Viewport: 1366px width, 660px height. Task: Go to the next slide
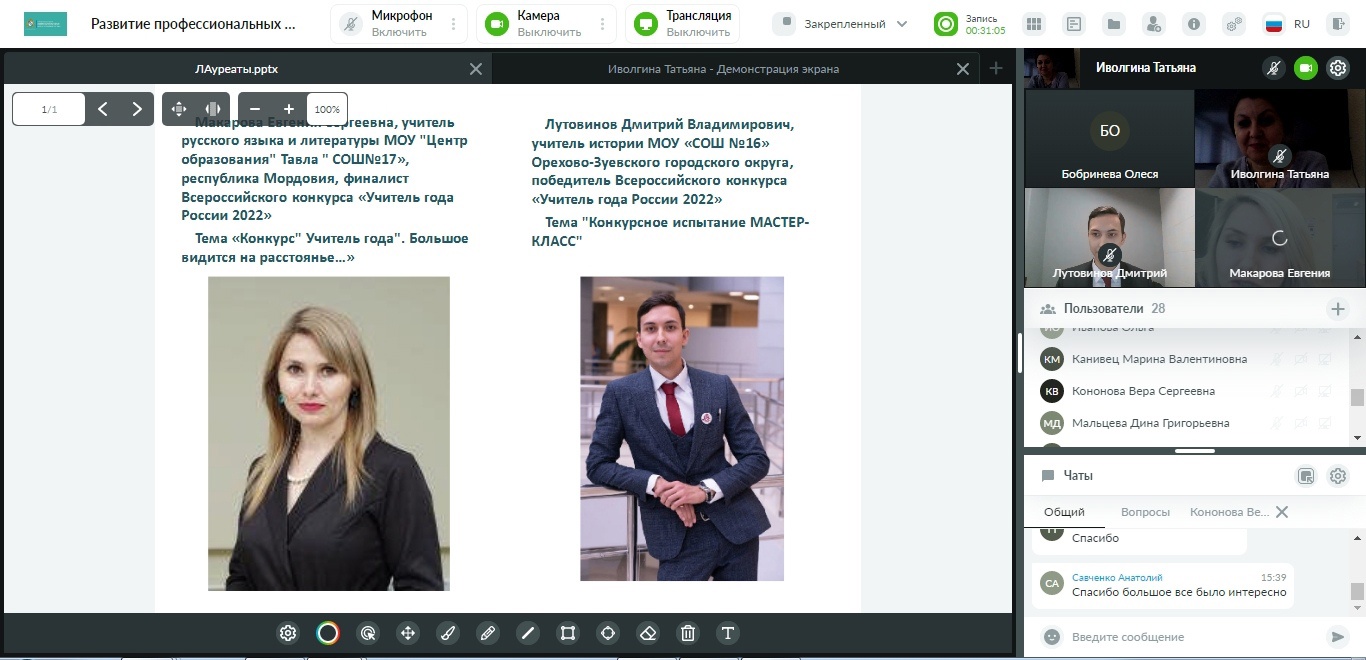[137, 109]
